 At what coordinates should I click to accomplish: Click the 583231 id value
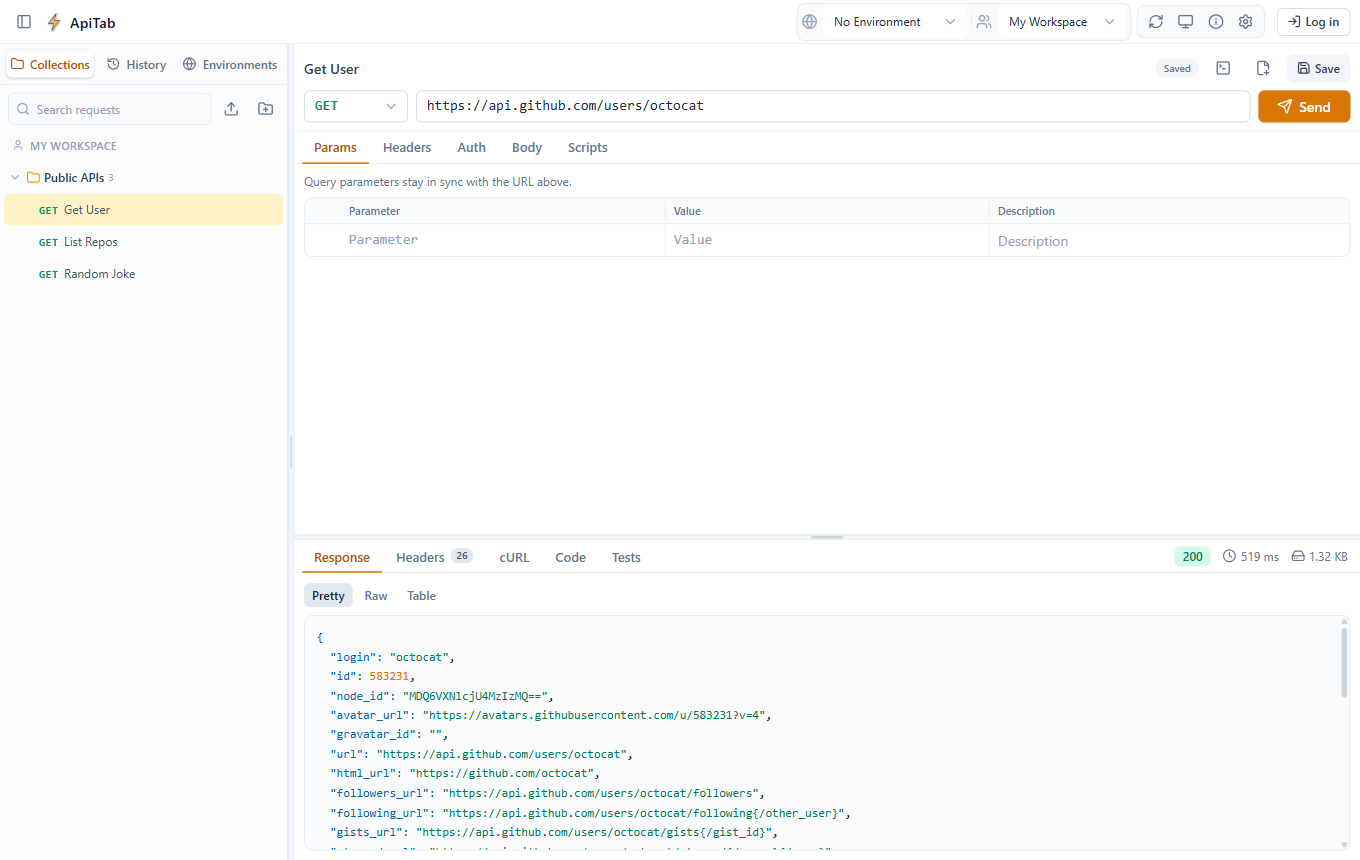coord(389,677)
